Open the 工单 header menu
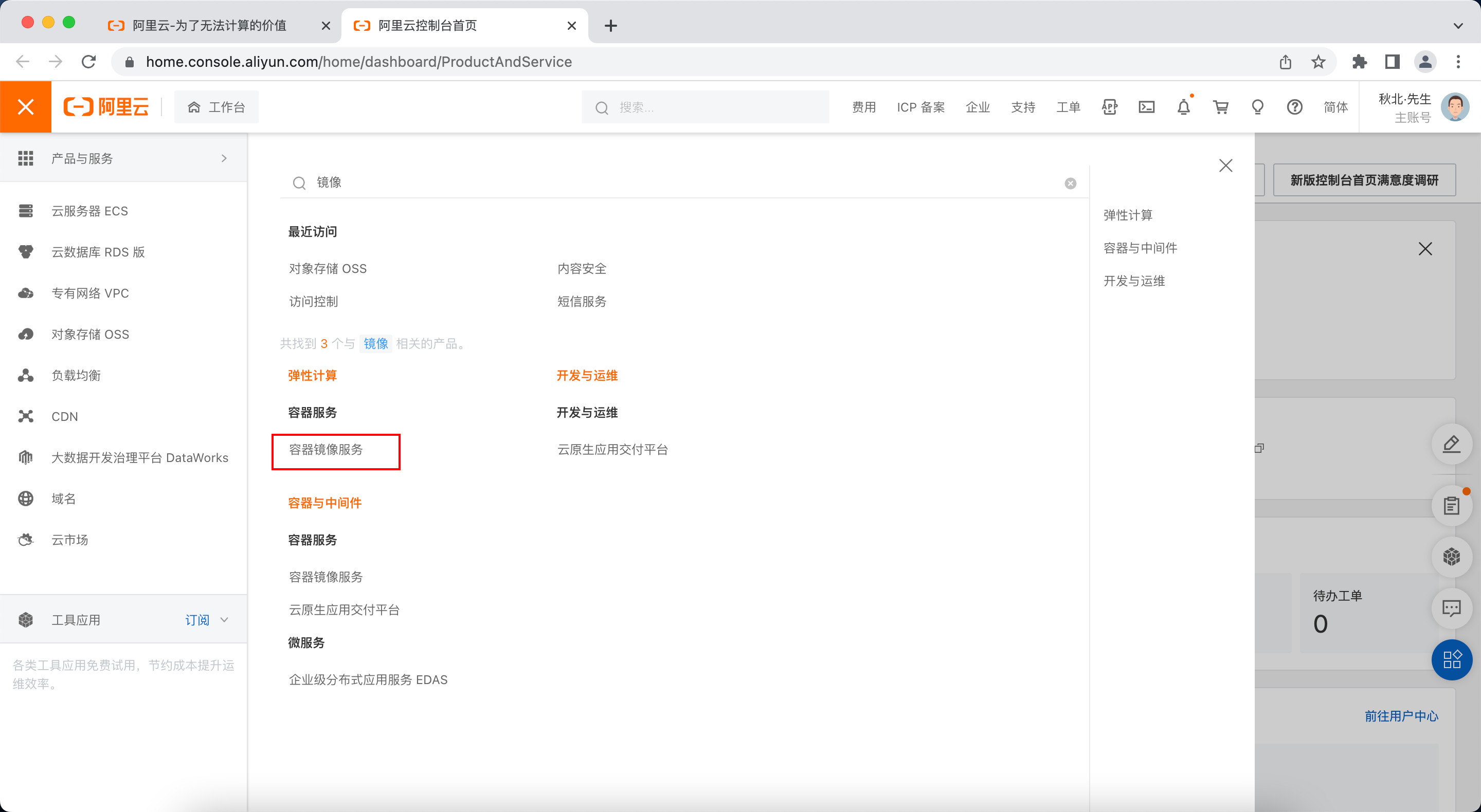Image resolution: width=1481 pixels, height=812 pixels. (1068, 107)
